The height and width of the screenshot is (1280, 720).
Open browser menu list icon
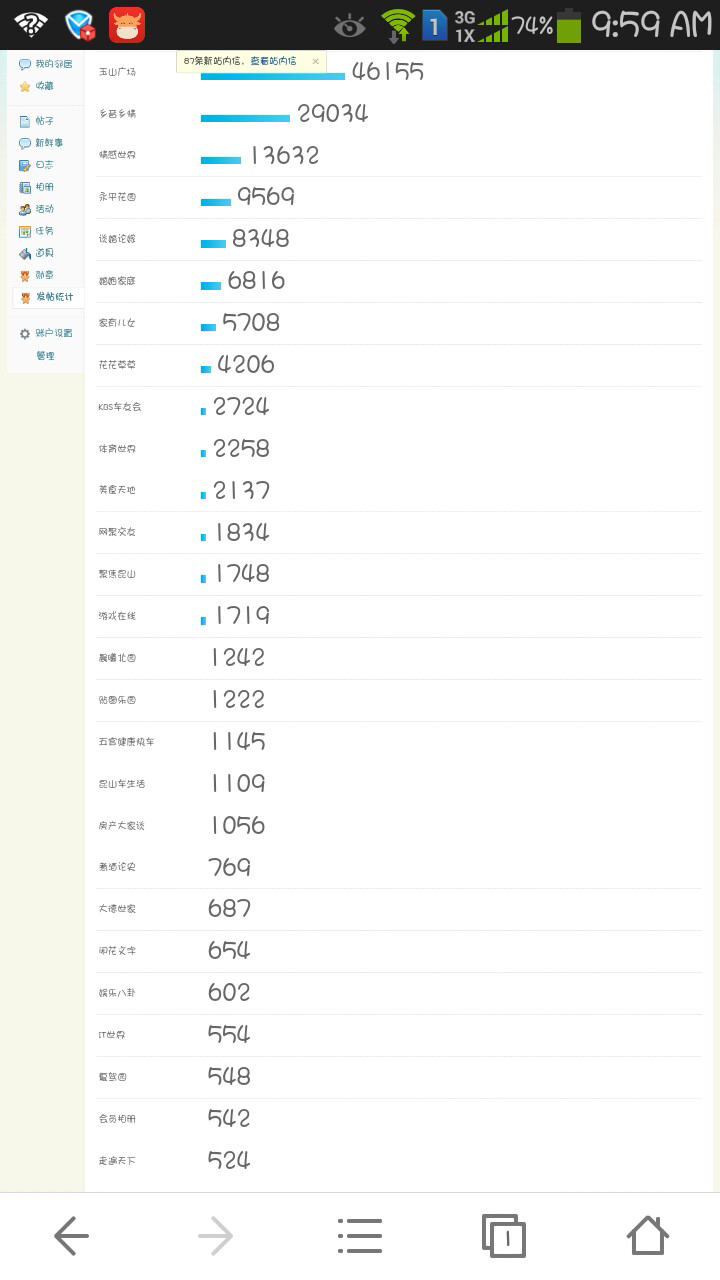coord(360,1236)
